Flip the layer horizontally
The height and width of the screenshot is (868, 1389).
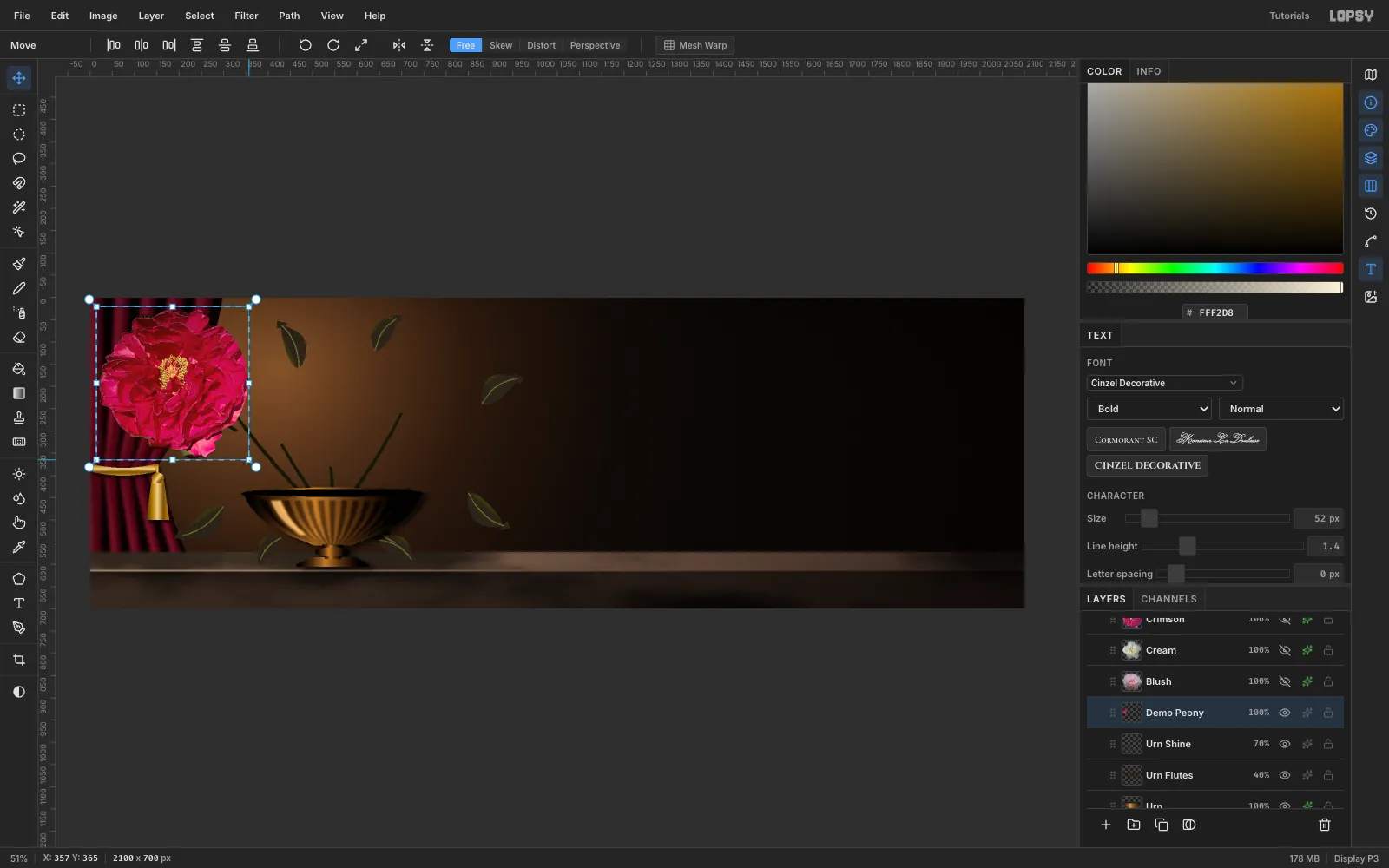pos(399,45)
